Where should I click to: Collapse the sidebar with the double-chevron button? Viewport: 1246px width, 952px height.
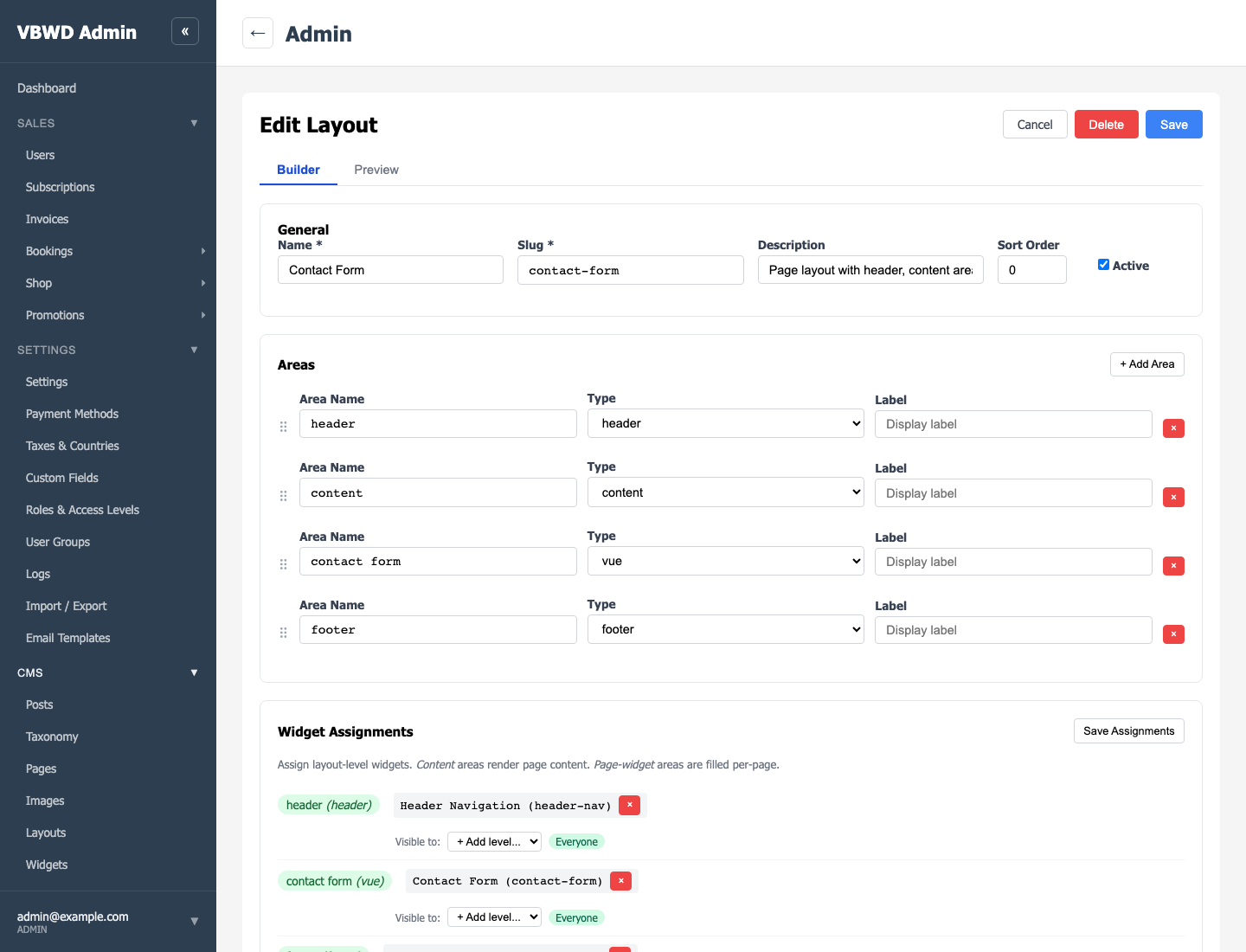point(185,31)
